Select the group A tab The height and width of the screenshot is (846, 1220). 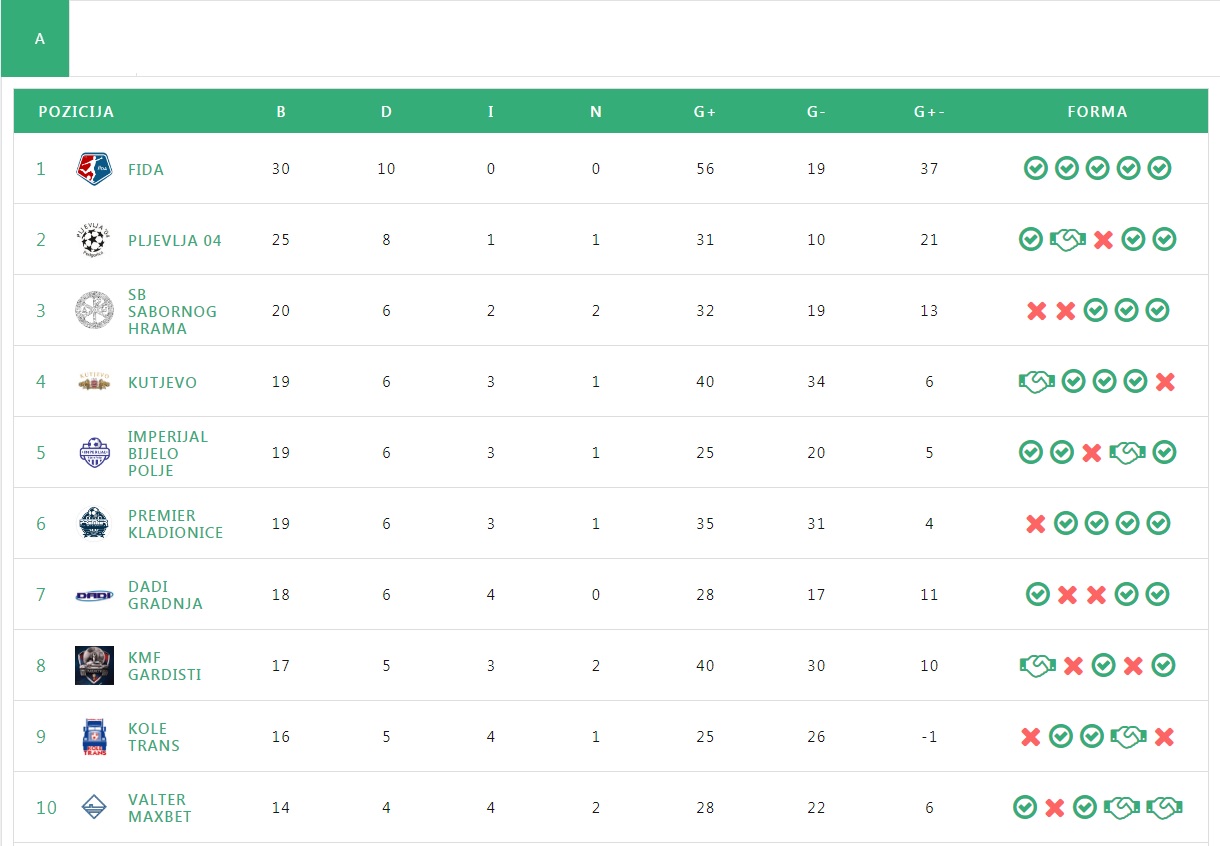39,39
